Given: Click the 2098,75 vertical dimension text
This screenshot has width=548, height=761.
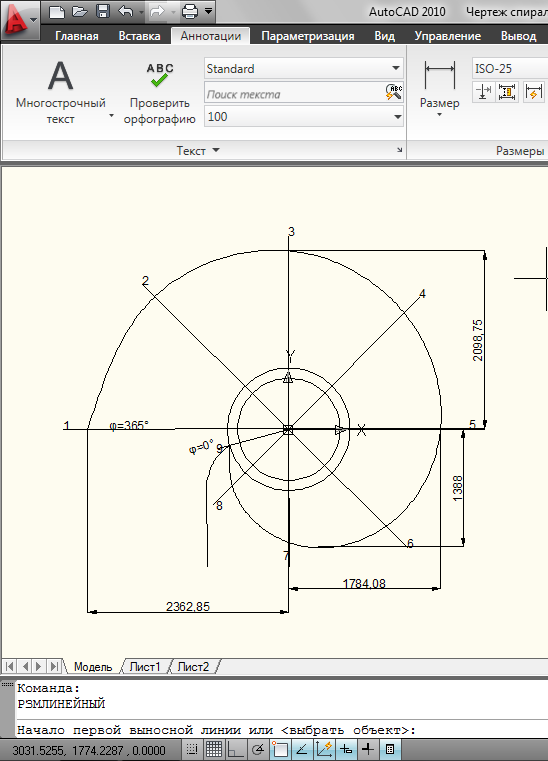Looking at the screenshot, I should click(478, 340).
